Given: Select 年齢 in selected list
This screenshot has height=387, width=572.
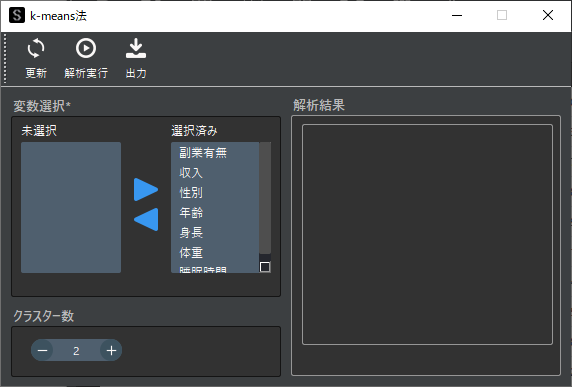Looking at the screenshot, I should point(215,212).
